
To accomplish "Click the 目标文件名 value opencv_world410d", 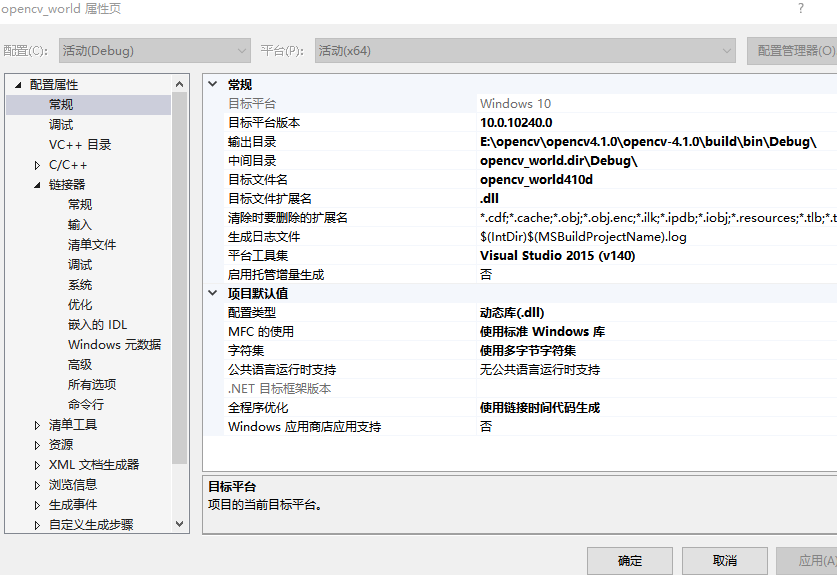I will [536, 179].
